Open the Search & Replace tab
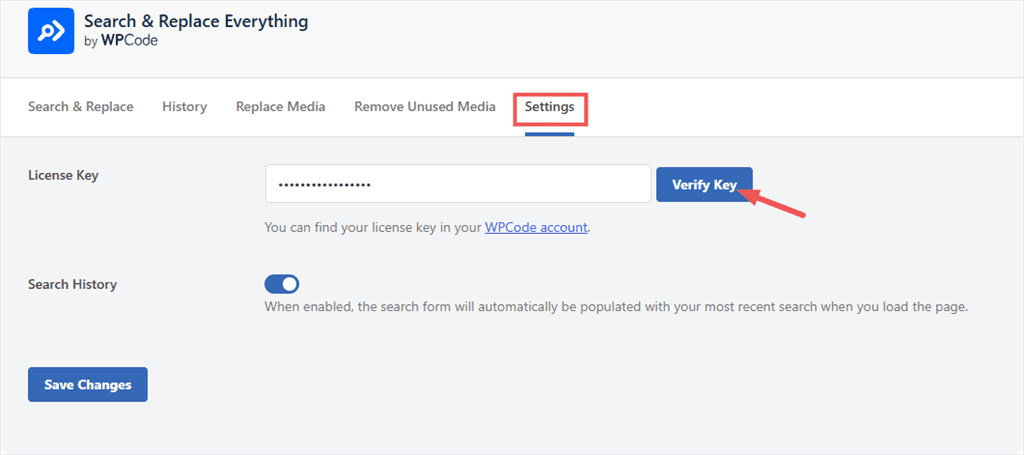Viewport: 1024px width, 455px height. (x=80, y=106)
